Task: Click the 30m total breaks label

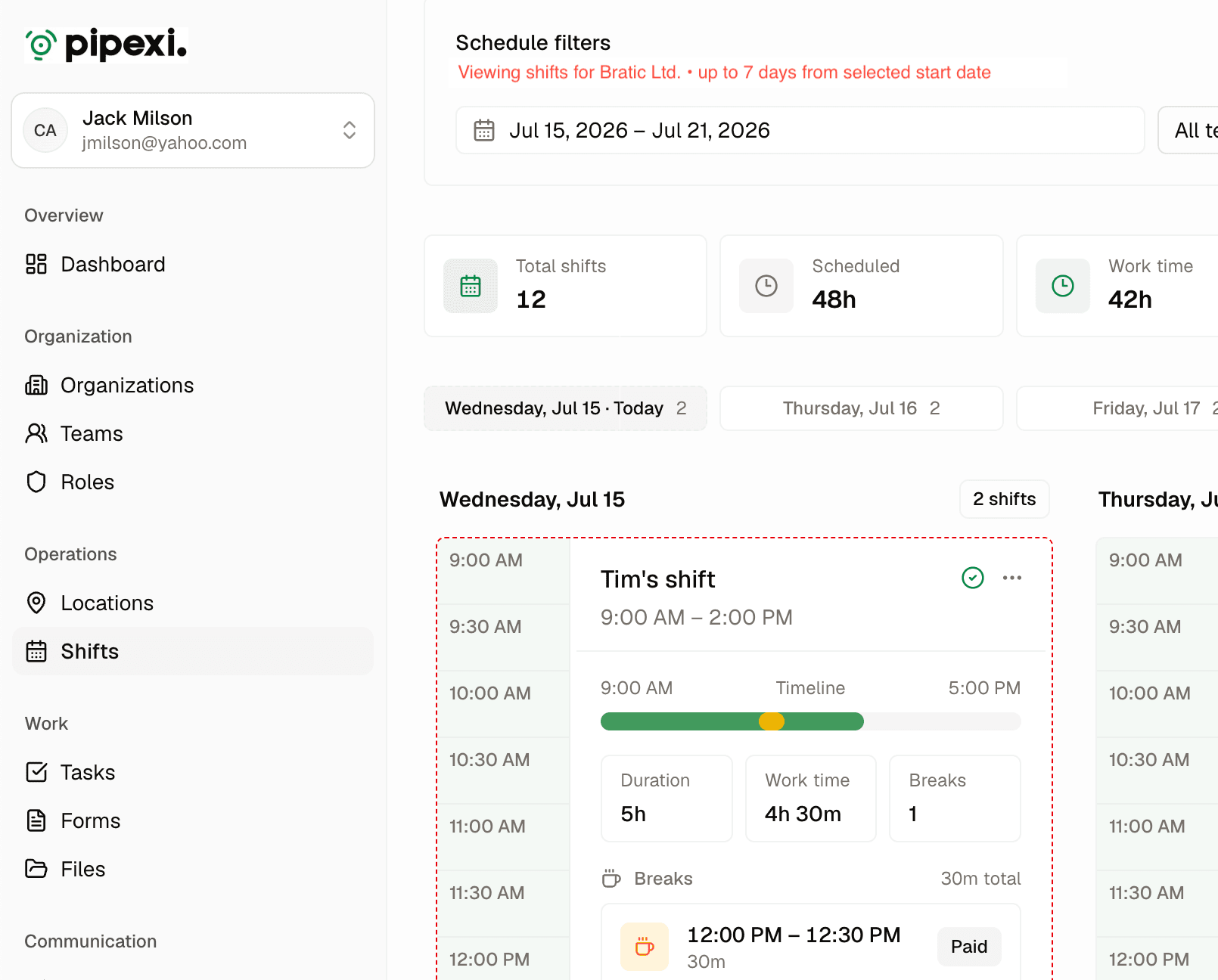Action: point(980,879)
